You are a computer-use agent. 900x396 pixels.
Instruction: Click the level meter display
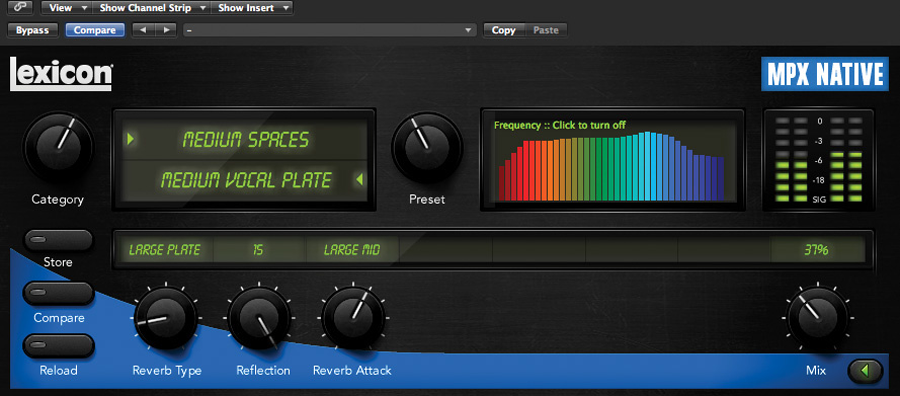819,160
